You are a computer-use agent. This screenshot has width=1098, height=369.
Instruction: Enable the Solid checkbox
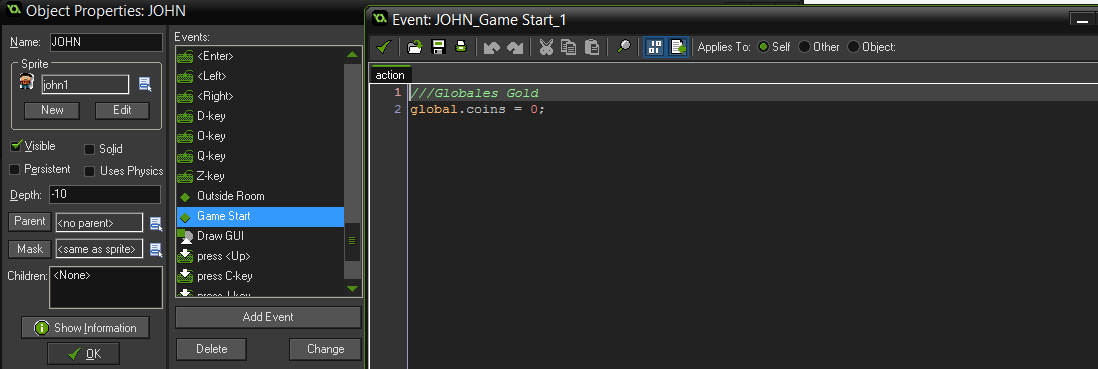pos(90,149)
